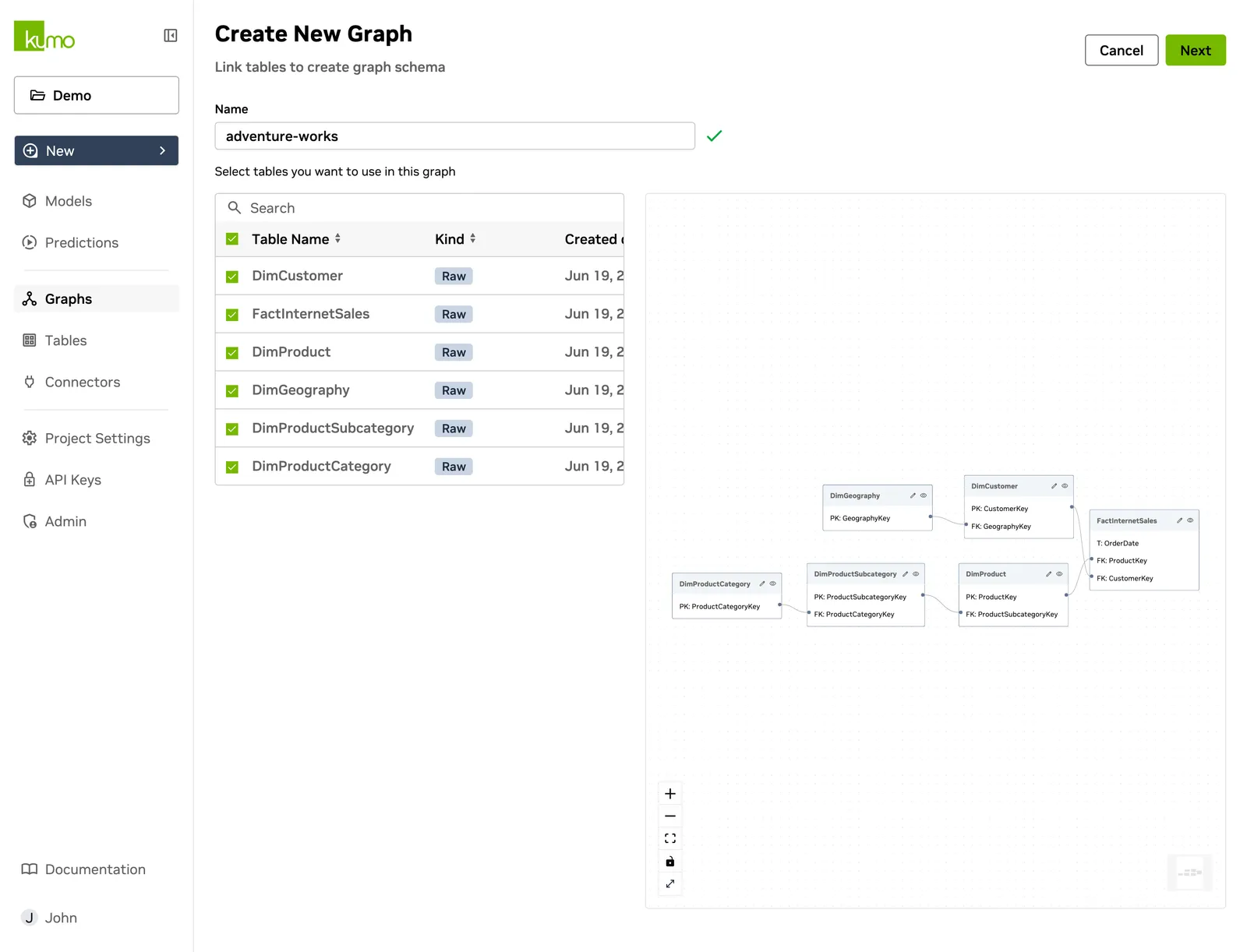Screen dimensions: 1247x952
Task: Go to Tables in the sidebar
Action: coord(55,340)
